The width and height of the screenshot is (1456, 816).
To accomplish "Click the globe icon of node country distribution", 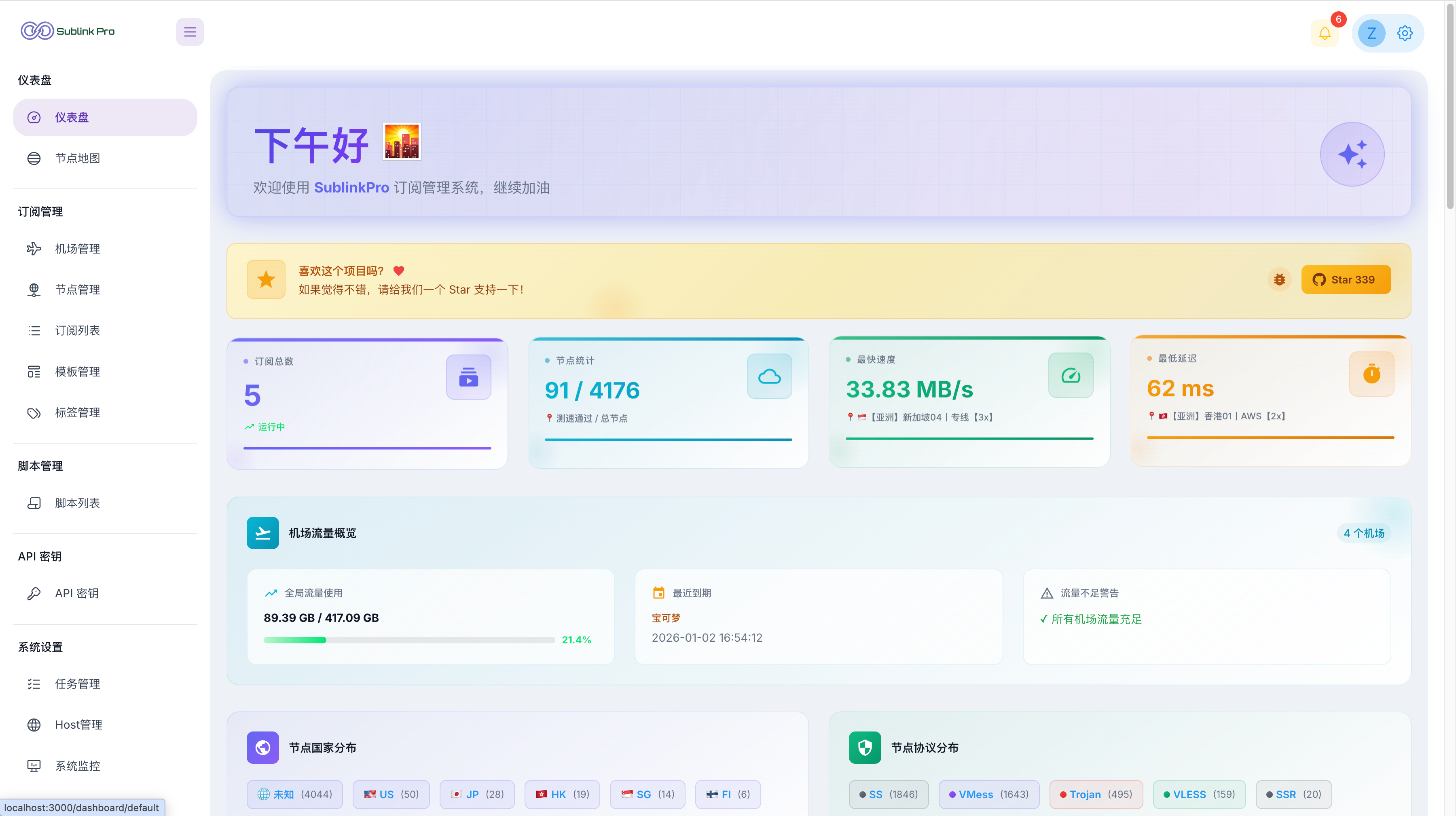I will 263,748.
